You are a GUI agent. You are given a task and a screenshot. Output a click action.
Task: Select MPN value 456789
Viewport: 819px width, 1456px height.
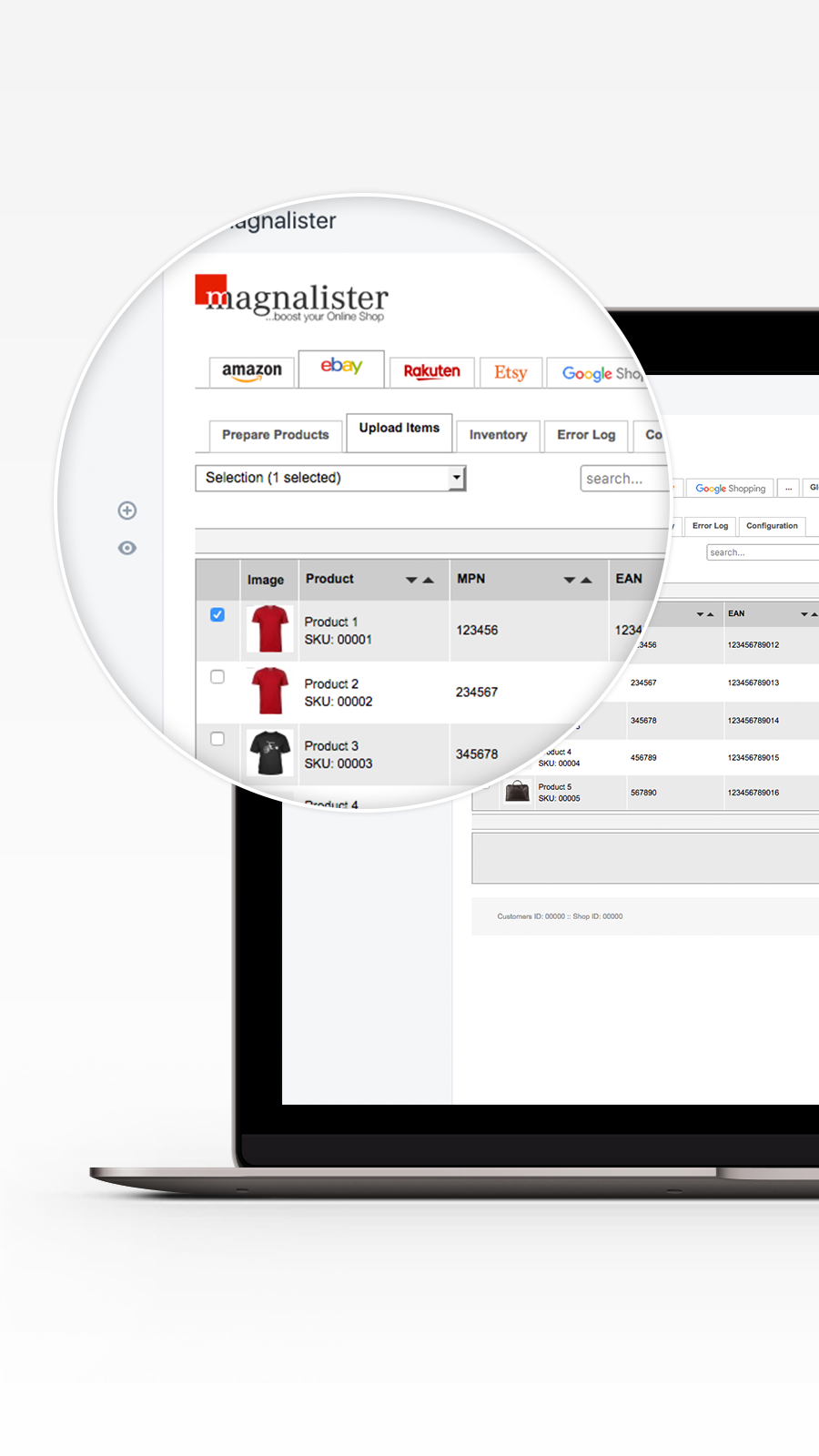[x=643, y=757]
